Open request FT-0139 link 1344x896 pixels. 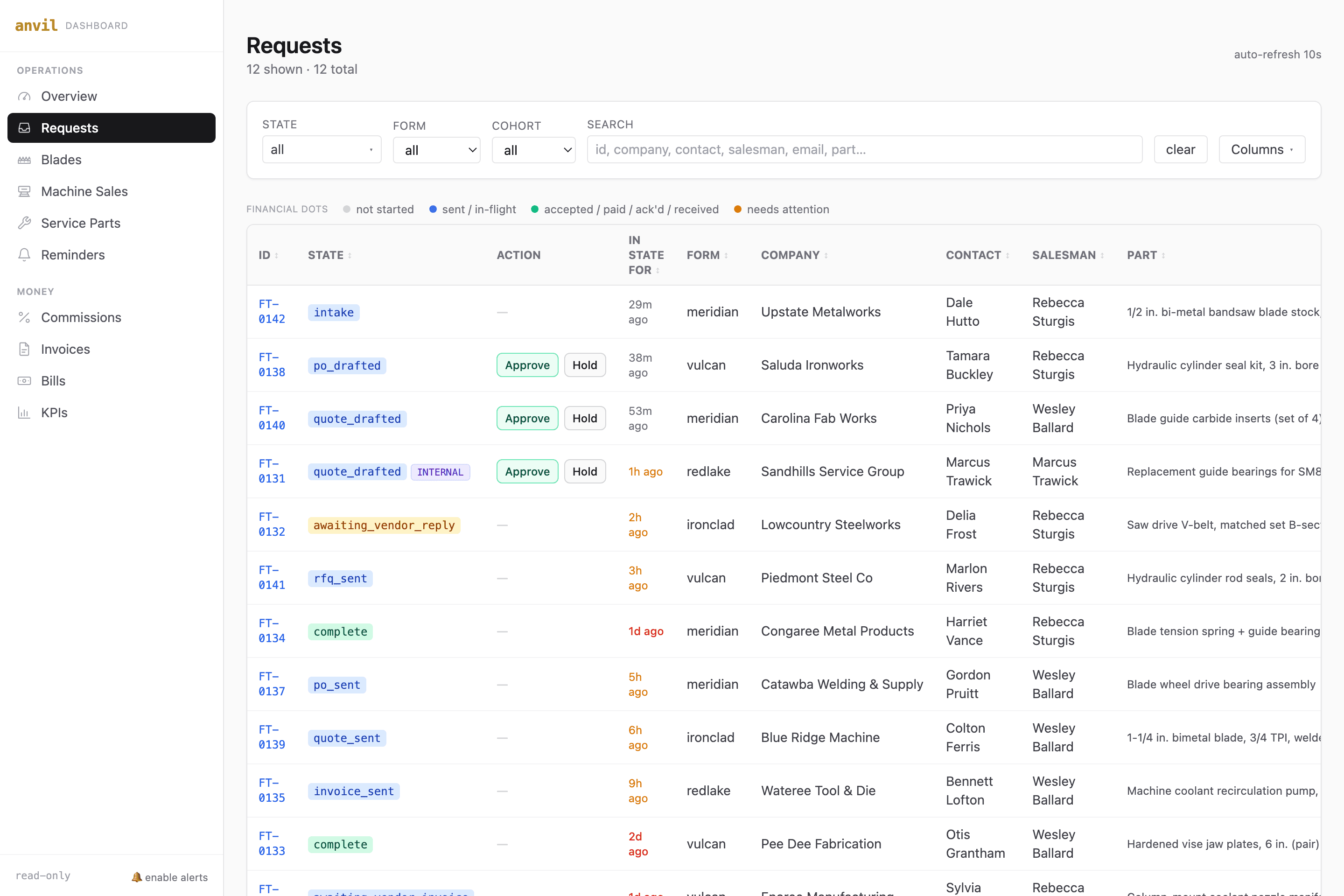272,737
